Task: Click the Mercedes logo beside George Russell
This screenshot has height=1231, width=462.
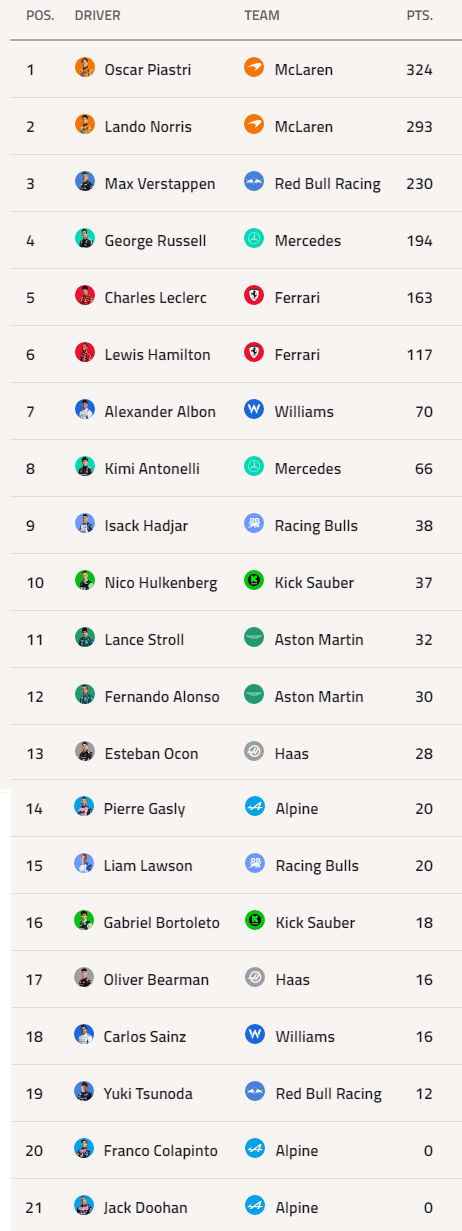Action: point(254,239)
